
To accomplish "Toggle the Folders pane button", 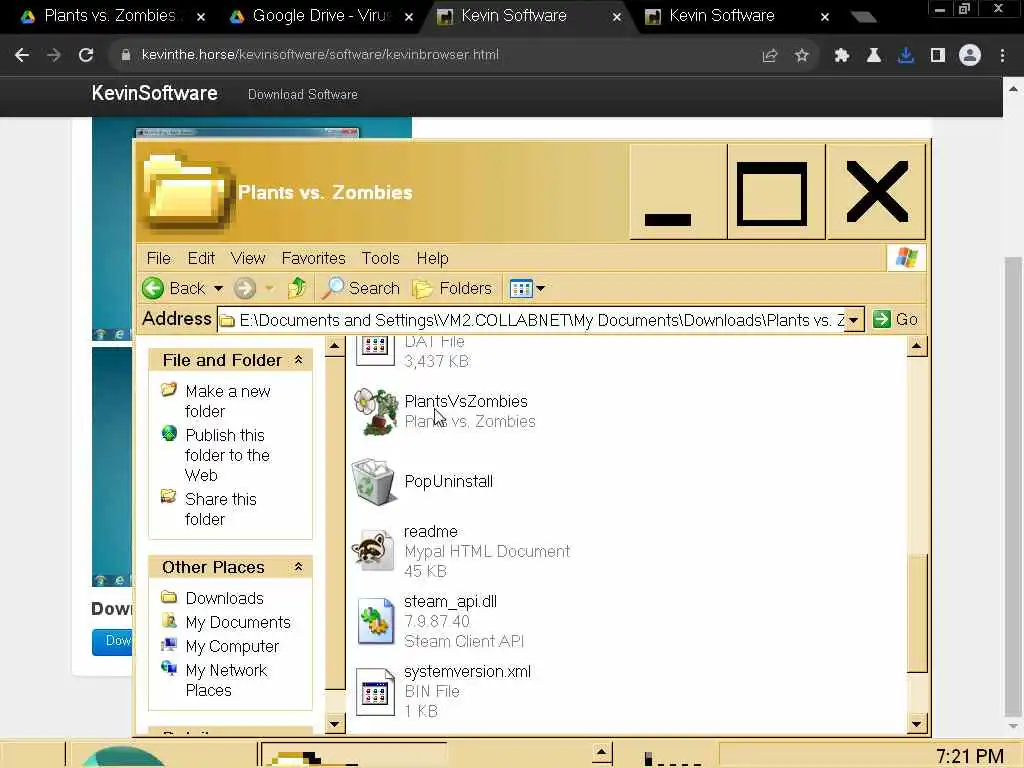I will tap(453, 288).
